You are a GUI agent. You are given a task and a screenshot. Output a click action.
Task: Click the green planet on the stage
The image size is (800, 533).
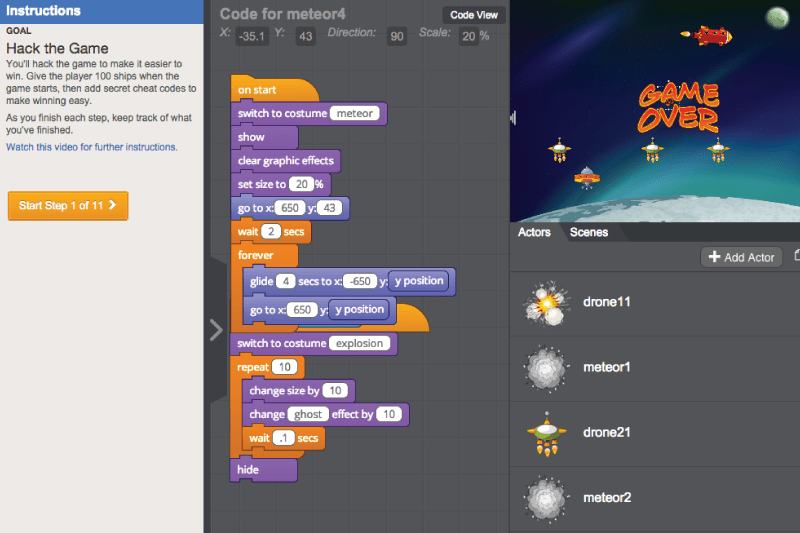778,17
